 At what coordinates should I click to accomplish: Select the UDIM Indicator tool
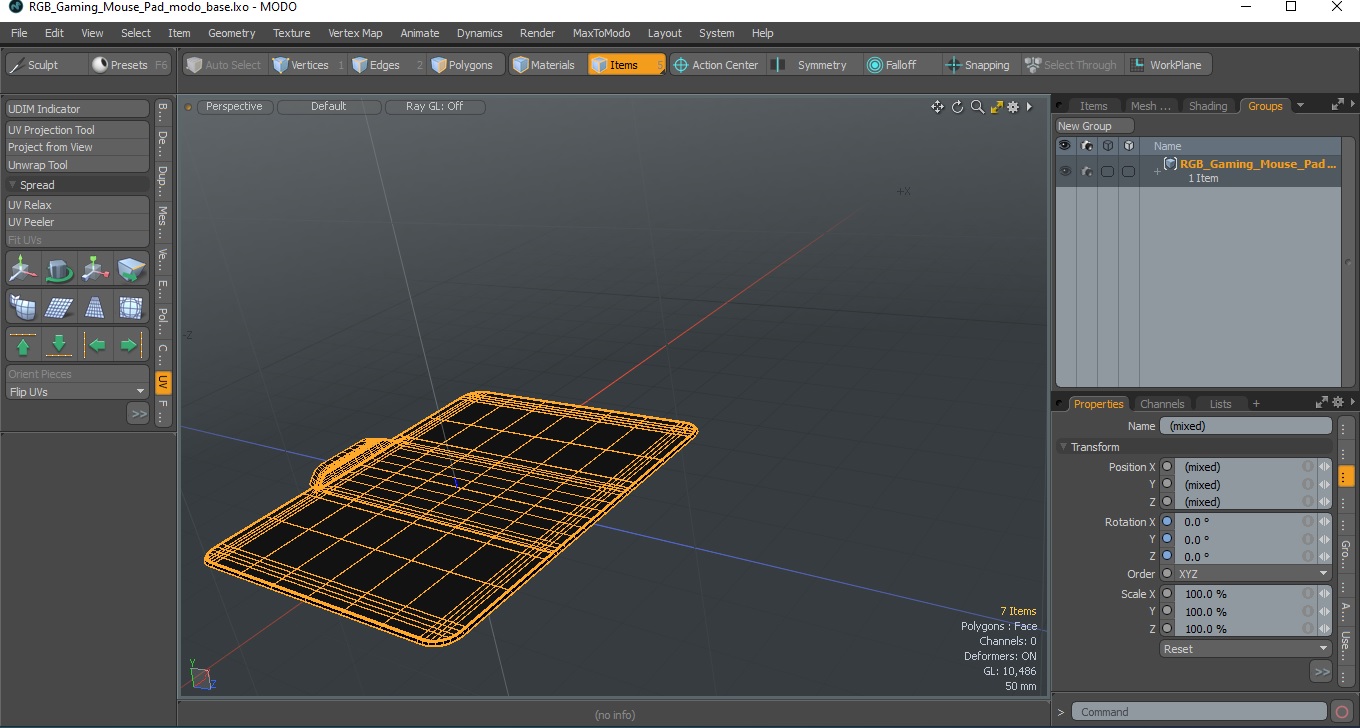pos(77,109)
